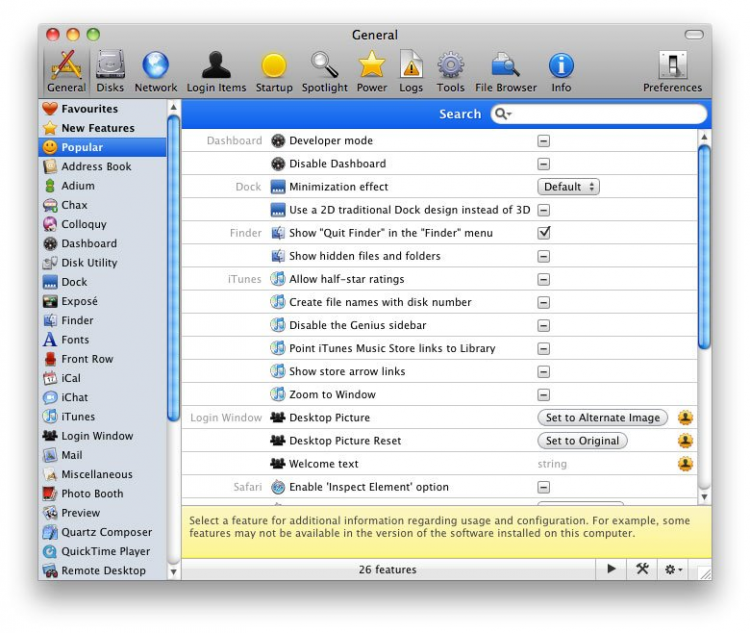Select Quartz Composer in the sidebar
This screenshot has height=633, width=750.
102,532
